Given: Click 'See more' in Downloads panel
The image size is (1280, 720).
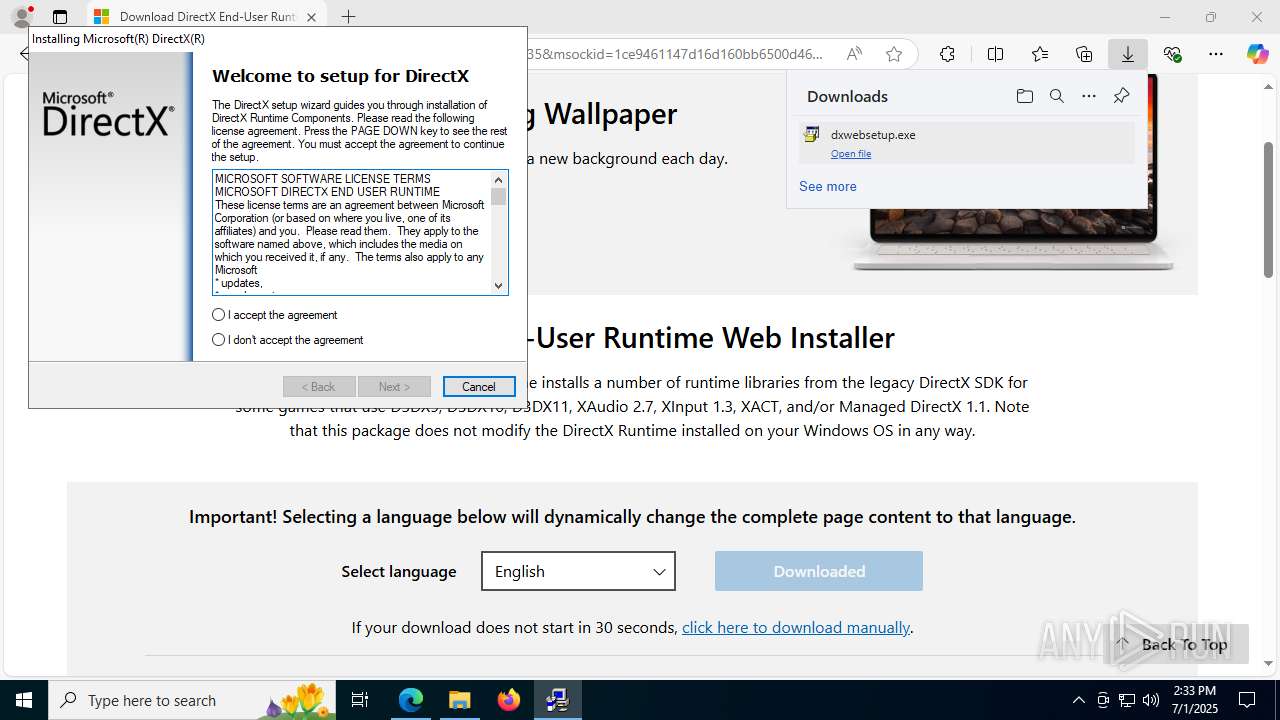Looking at the screenshot, I should pyautogui.click(x=828, y=186).
